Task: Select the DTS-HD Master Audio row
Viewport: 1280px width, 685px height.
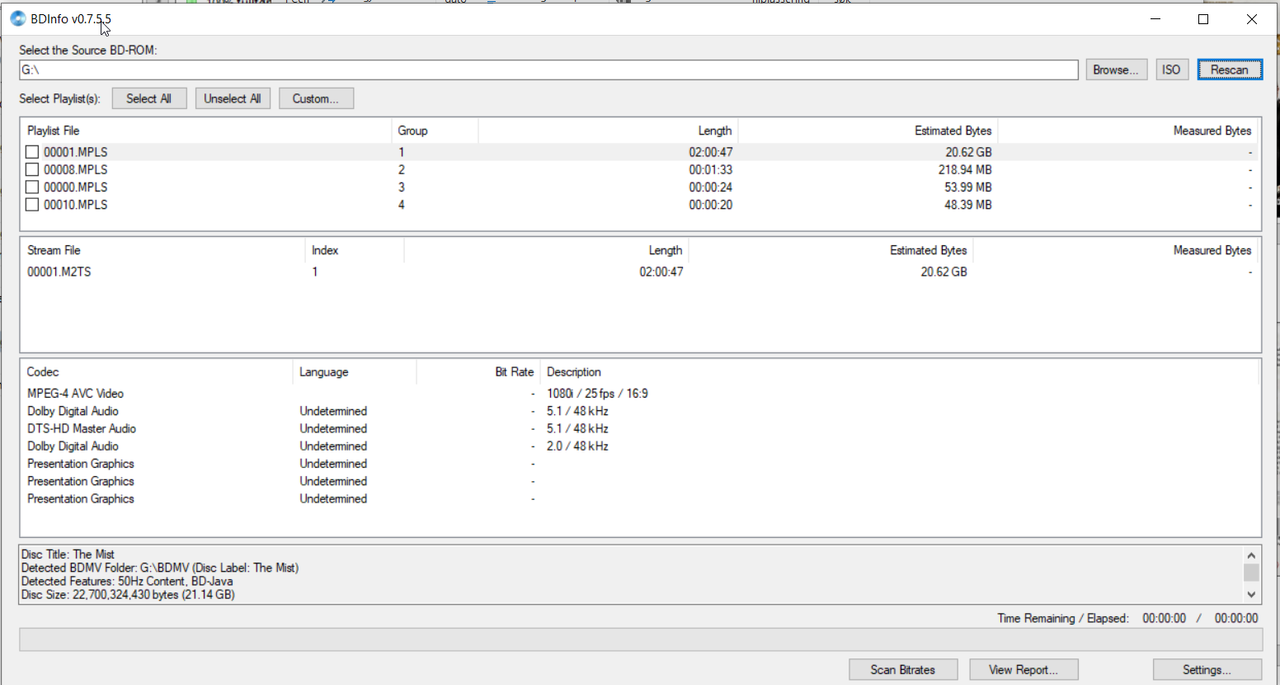Action: 639,429
